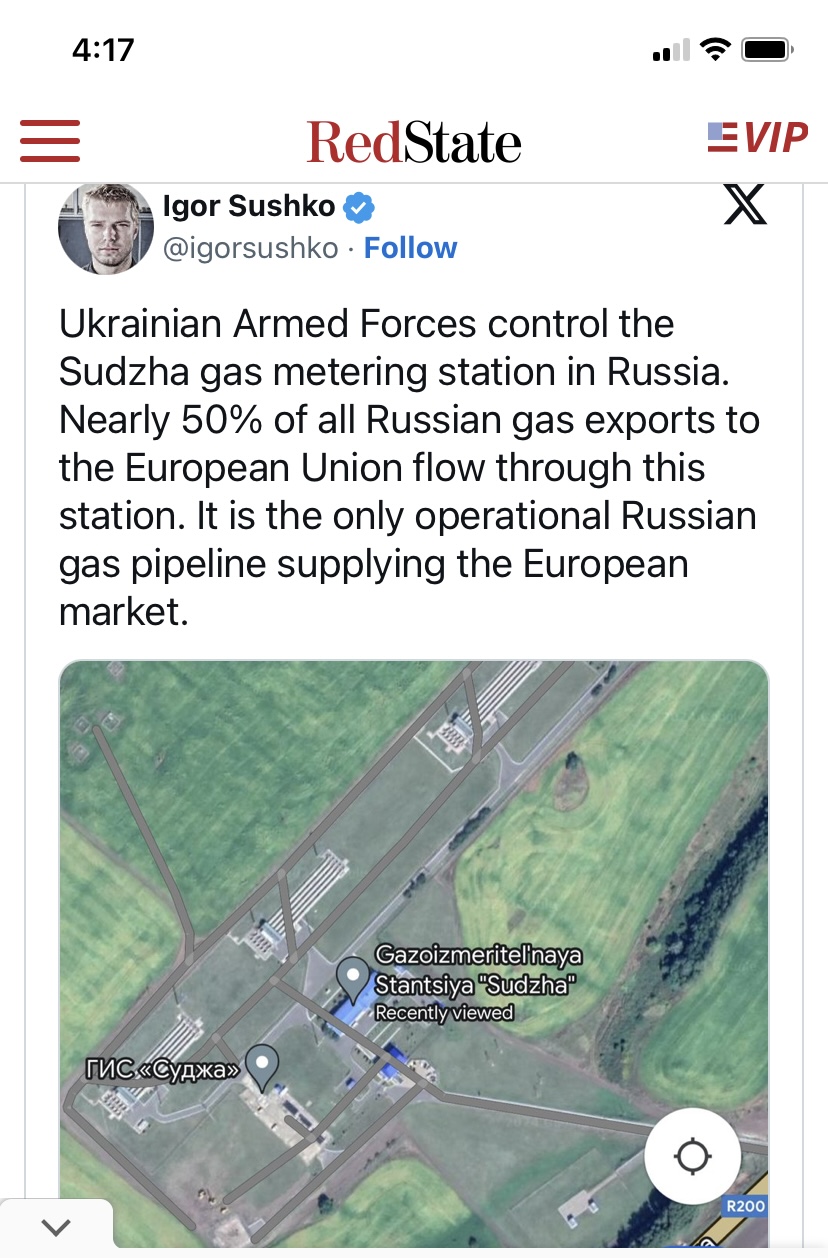
Task: Tap the battery indicator in status bar
Action: click(767, 49)
